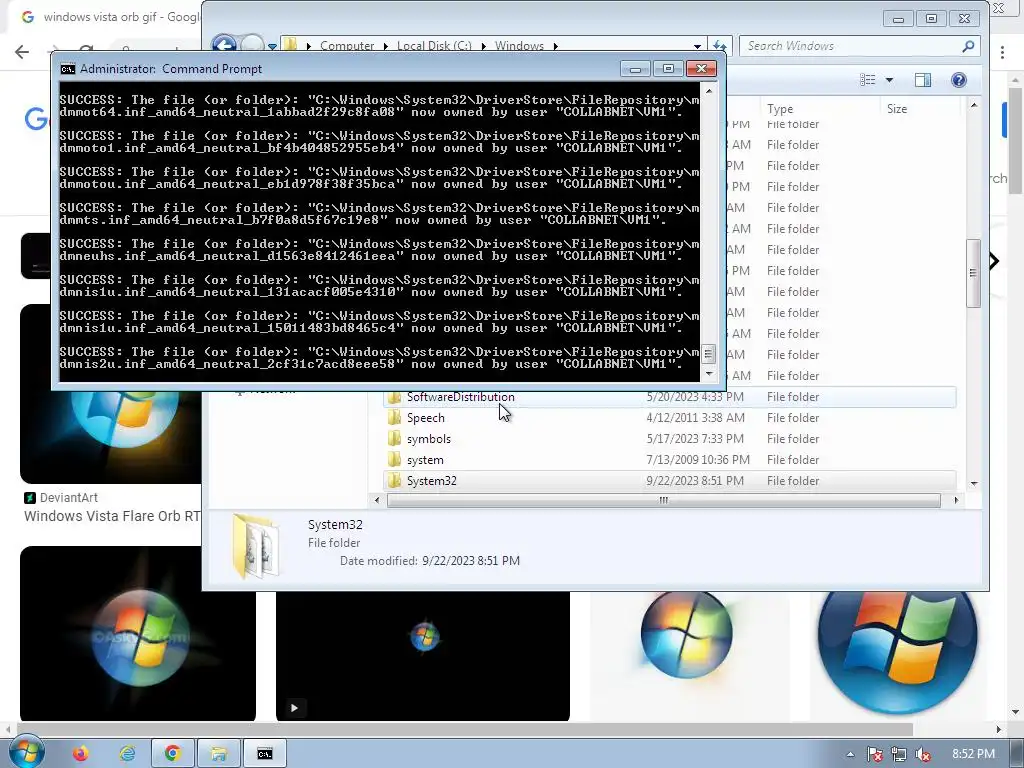Open Chrome three-dot menu
The image size is (1024, 768).
1003,52
